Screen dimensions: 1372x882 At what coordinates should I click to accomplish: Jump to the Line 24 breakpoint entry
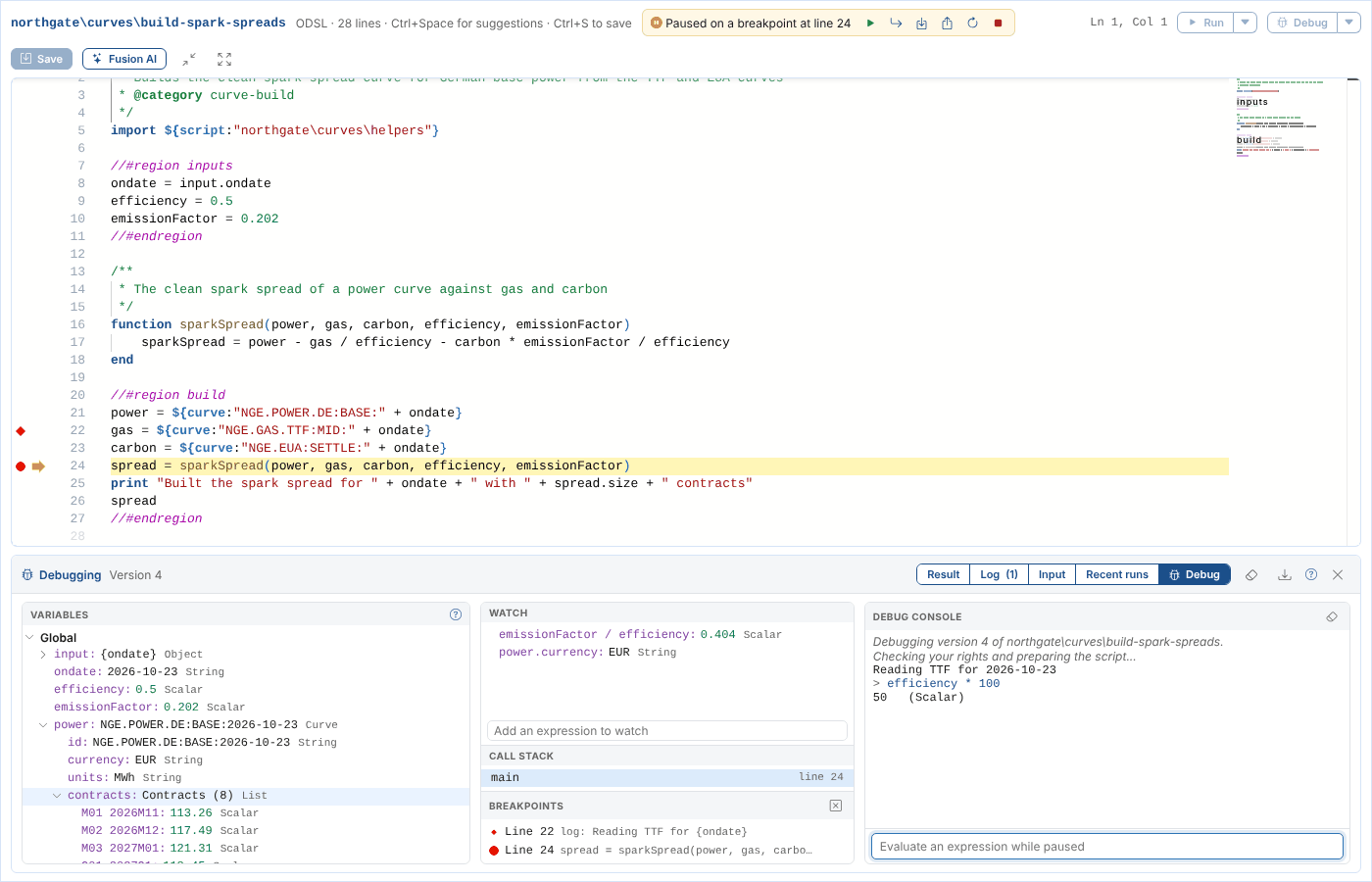[x=667, y=851]
